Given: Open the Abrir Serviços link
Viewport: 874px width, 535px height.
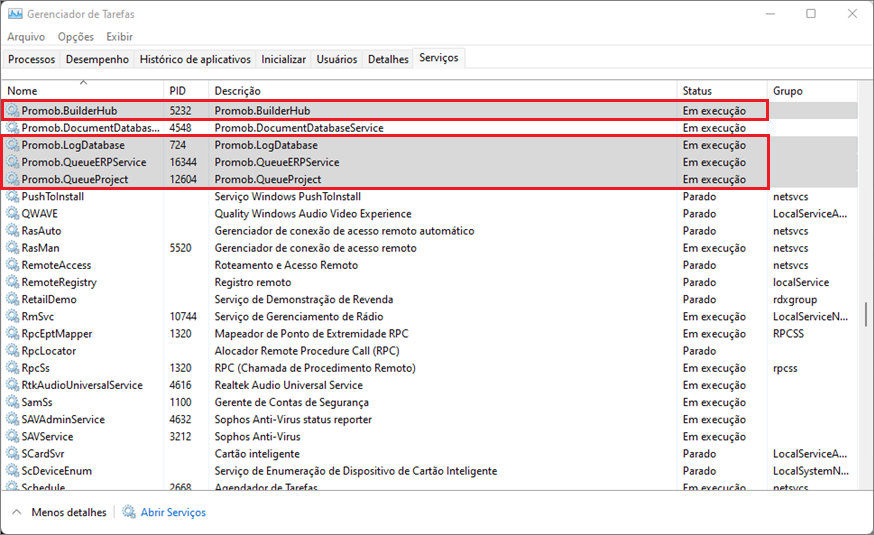Looking at the screenshot, I should coord(173,512).
